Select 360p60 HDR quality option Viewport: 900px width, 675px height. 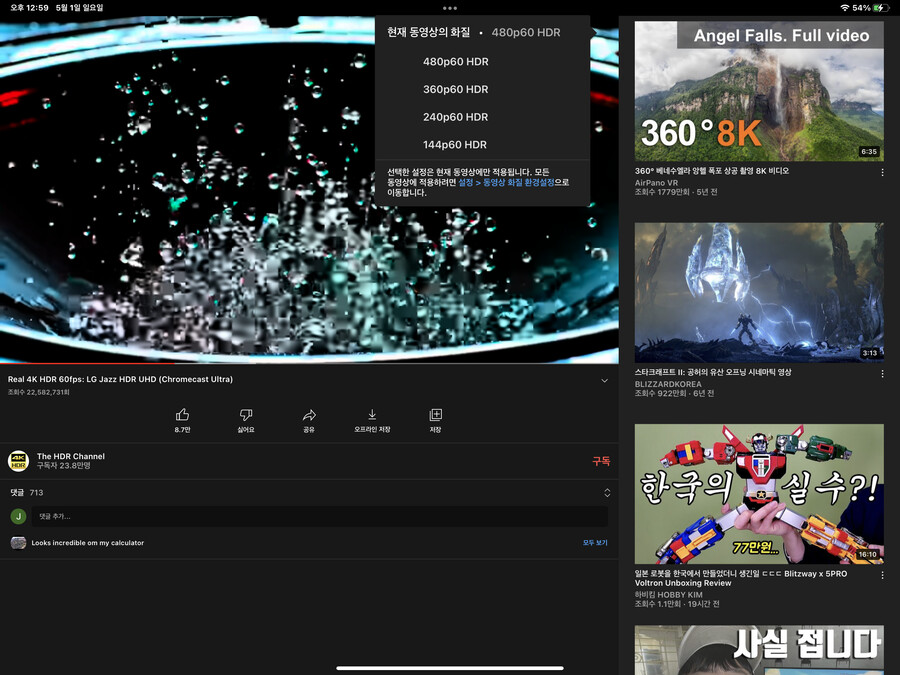tap(455, 90)
